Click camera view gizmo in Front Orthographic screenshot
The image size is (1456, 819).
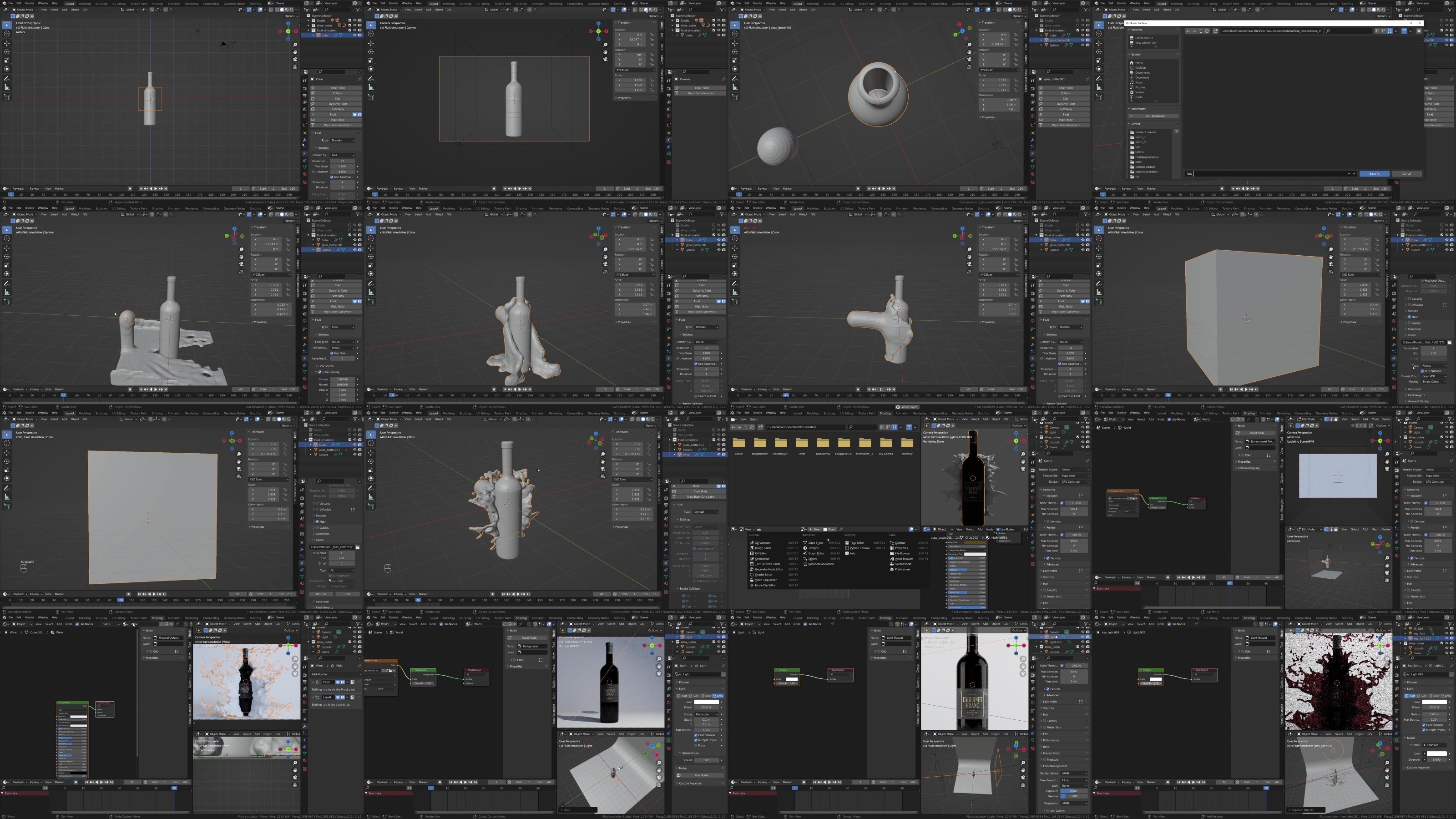pyautogui.click(x=295, y=59)
